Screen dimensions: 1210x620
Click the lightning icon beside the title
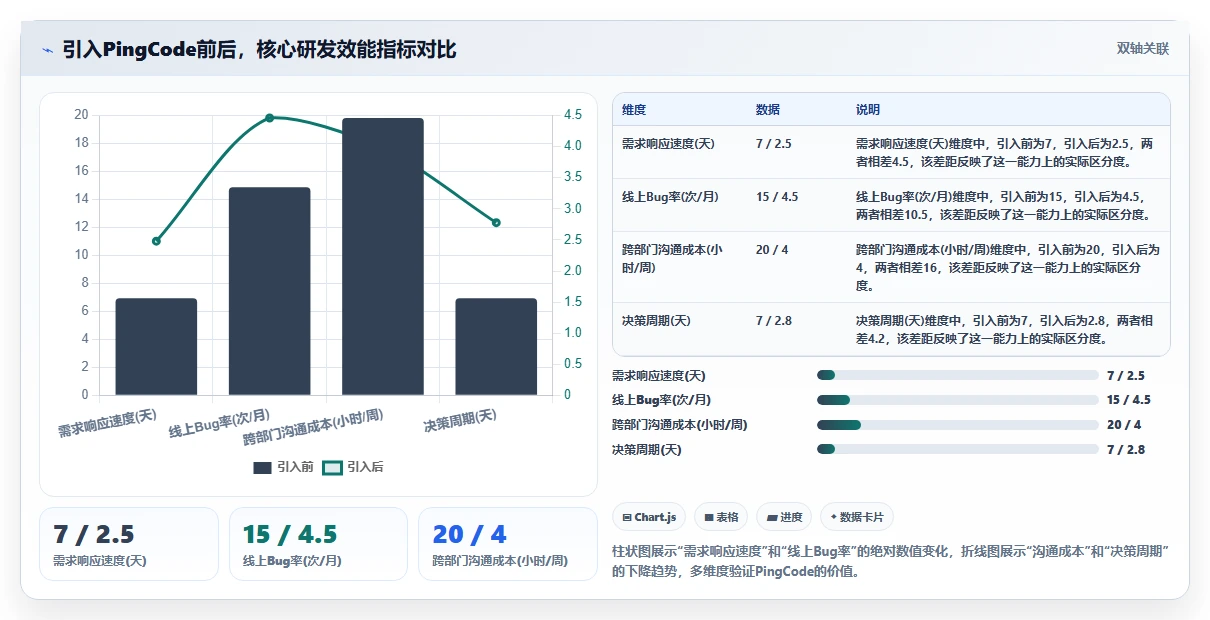[x=48, y=49]
